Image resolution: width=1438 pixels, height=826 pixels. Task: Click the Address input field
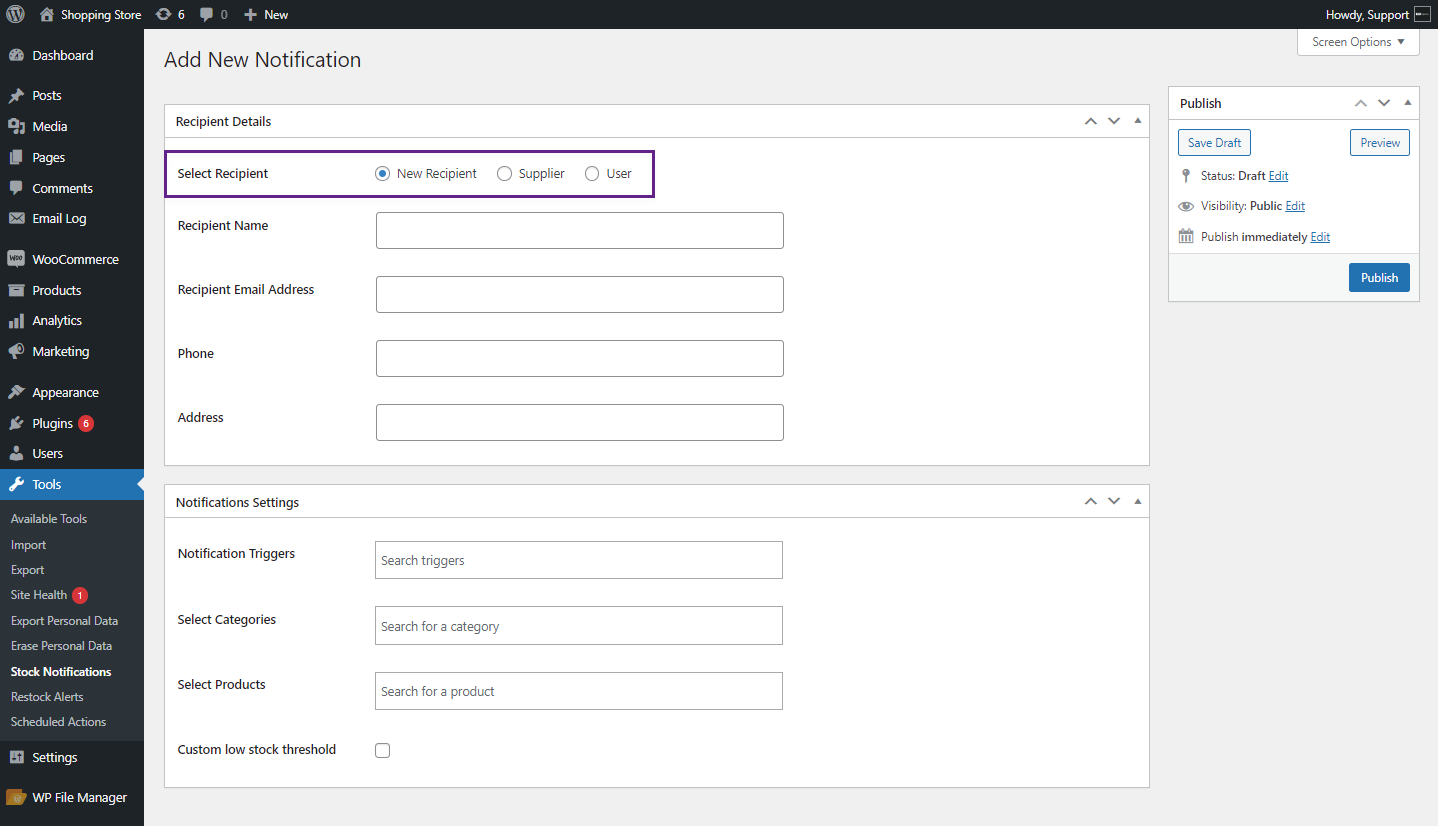coord(580,422)
